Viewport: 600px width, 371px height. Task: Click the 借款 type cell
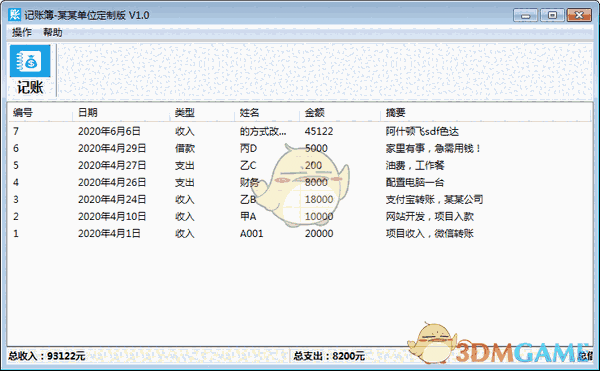tap(185, 148)
